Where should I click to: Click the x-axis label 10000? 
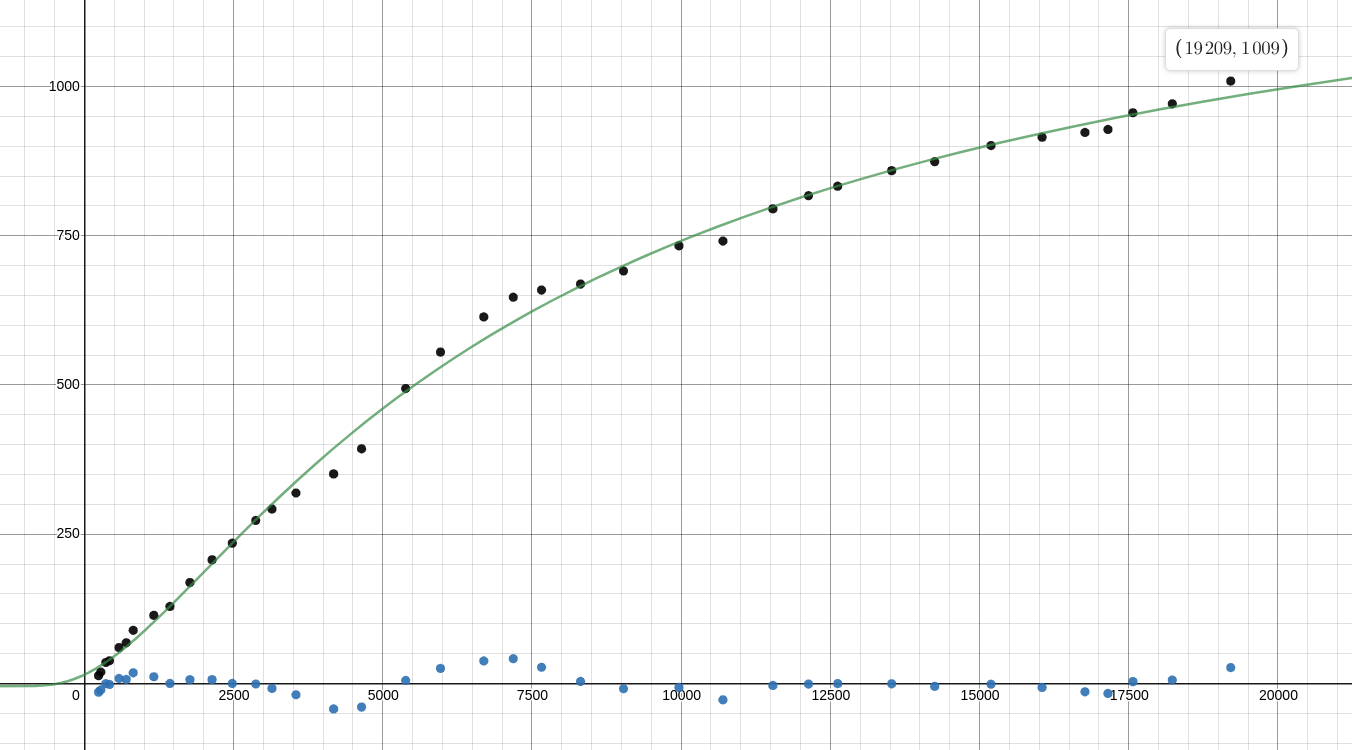pos(681,695)
